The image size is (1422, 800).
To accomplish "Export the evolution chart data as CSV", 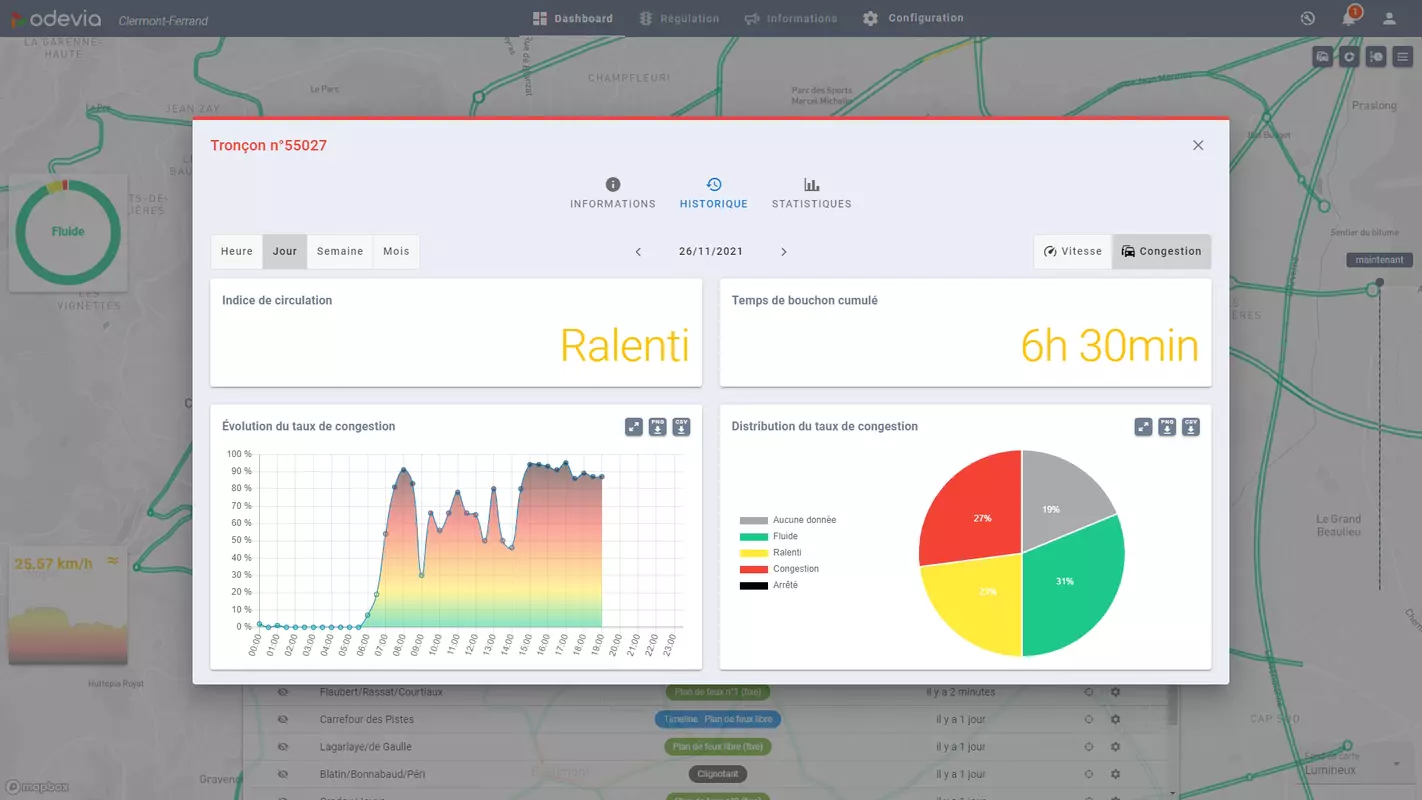I will pyautogui.click(x=681, y=427).
